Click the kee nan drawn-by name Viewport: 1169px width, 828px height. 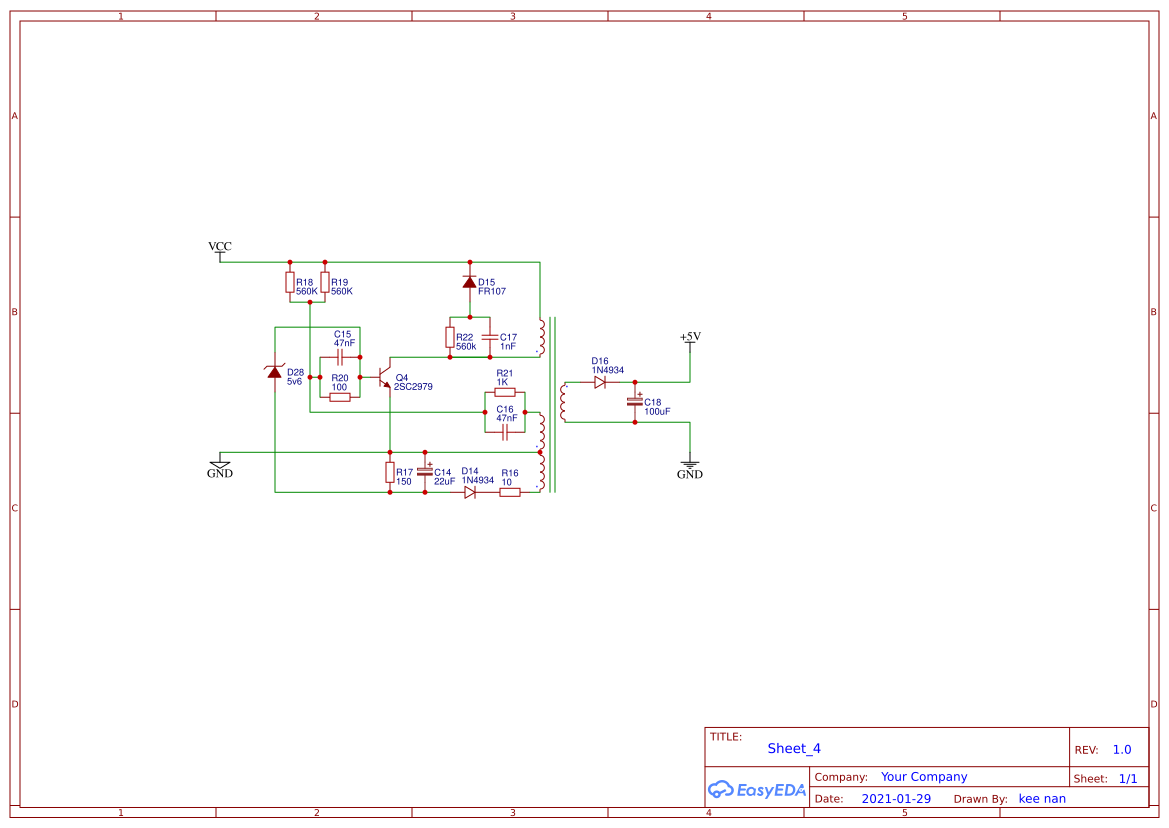(x=1041, y=798)
